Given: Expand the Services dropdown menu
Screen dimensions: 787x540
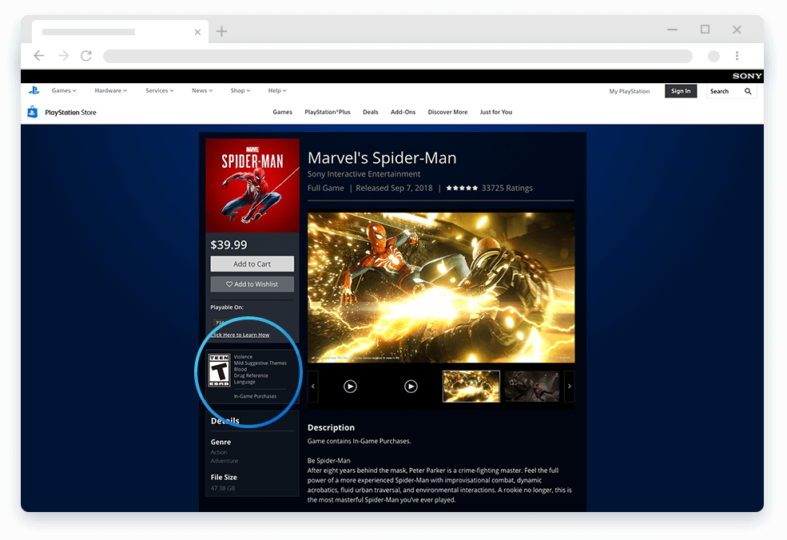Looking at the screenshot, I should pos(159,91).
